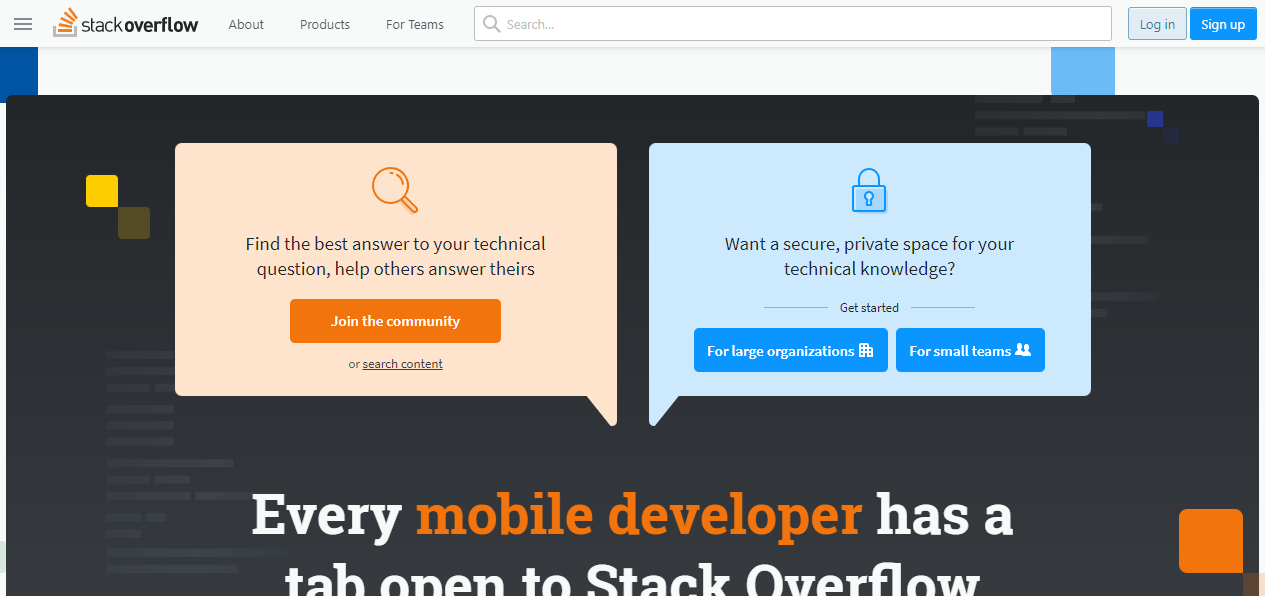Select For large organizations button
The width and height of the screenshot is (1265, 596).
[791, 350]
